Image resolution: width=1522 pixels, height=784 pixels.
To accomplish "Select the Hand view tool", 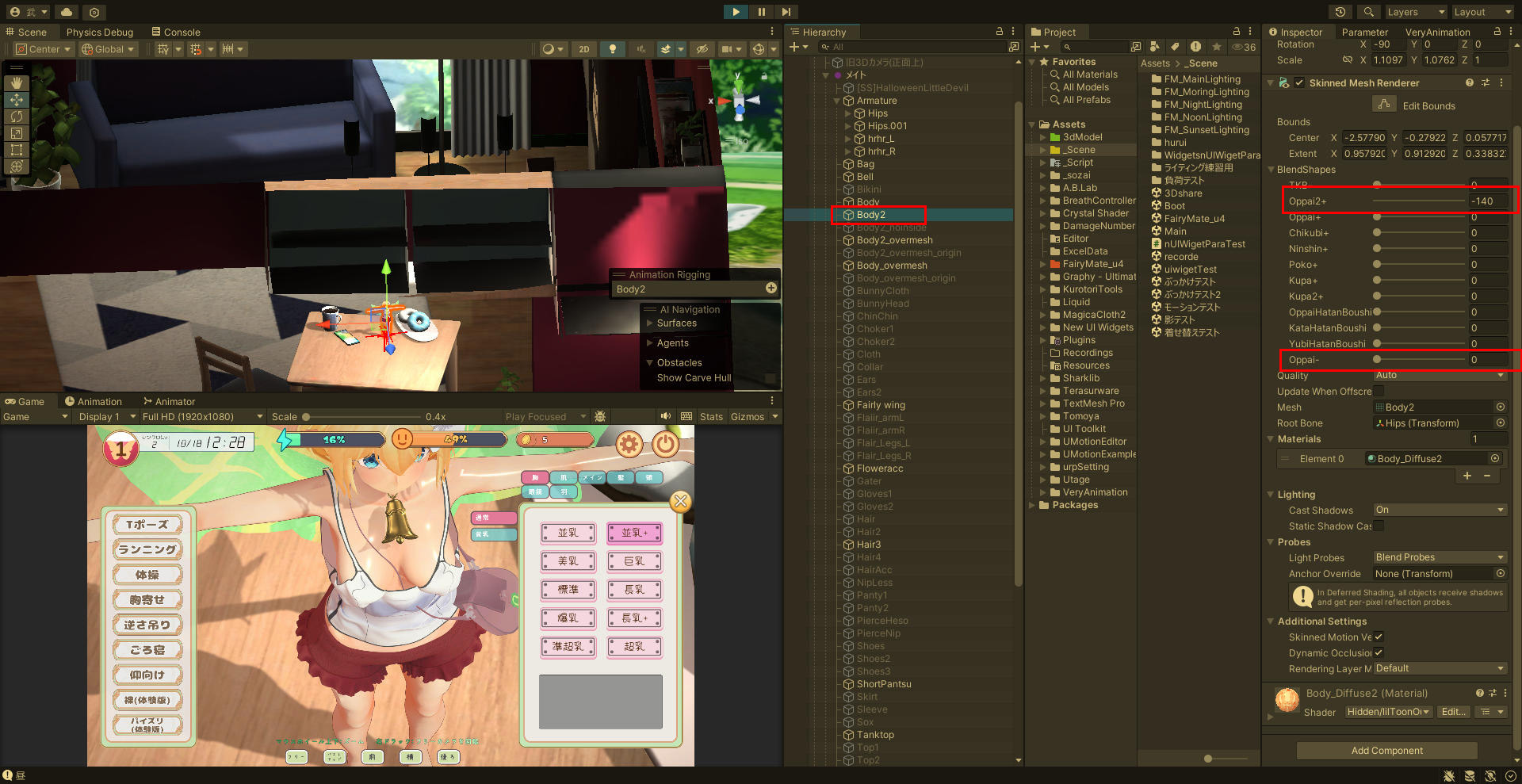I will [x=17, y=83].
